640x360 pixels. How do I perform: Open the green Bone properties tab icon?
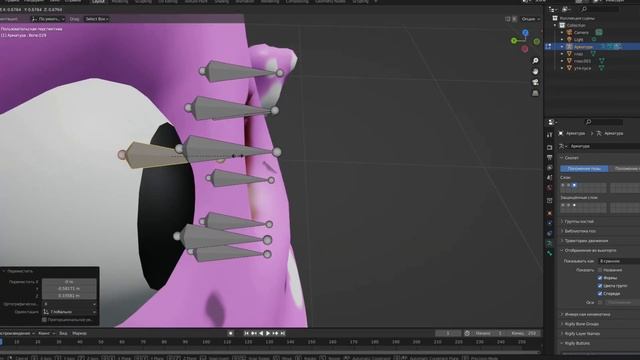tap(549, 253)
